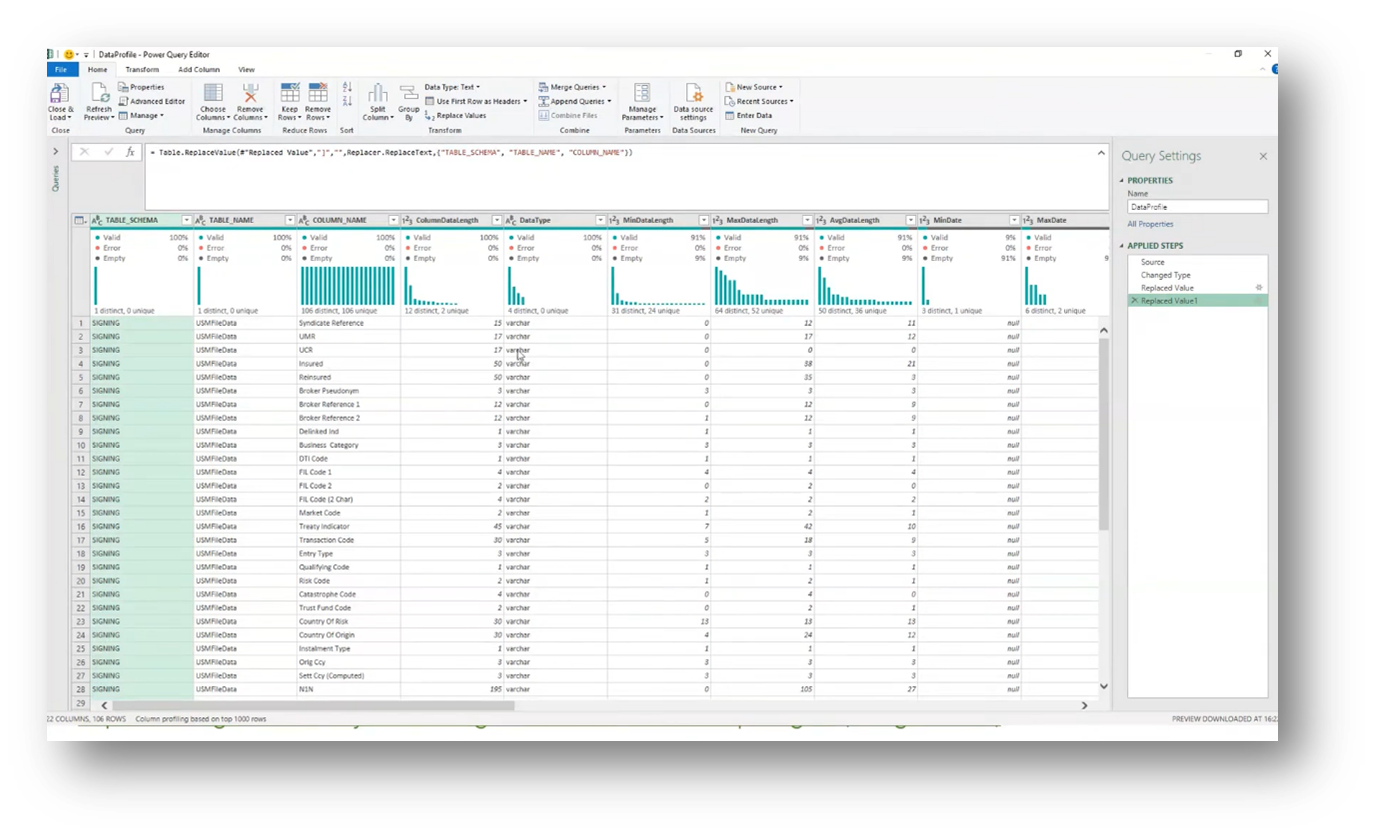Open the Data Type: Text dropdown
Viewport: 1373px width, 836px height.
(x=452, y=87)
